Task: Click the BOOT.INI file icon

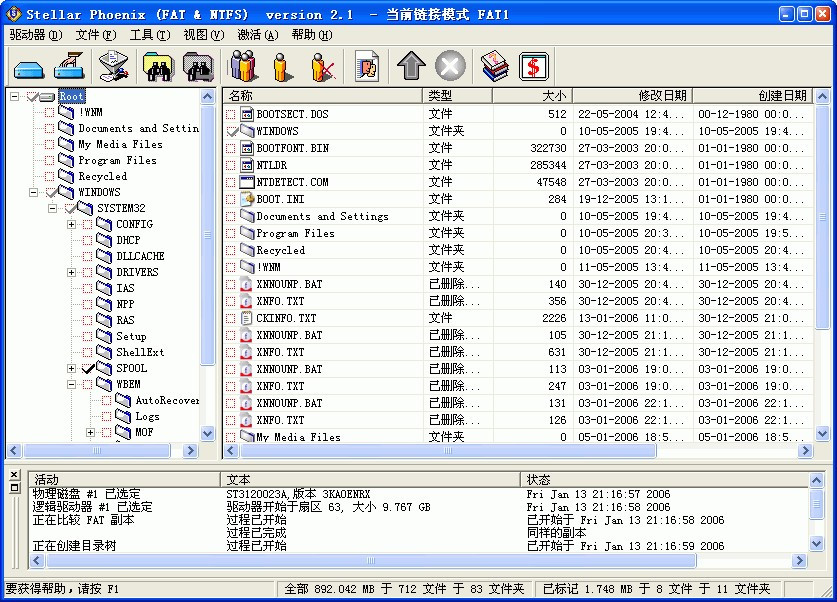Action: pyautogui.click(x=247, y=199)
